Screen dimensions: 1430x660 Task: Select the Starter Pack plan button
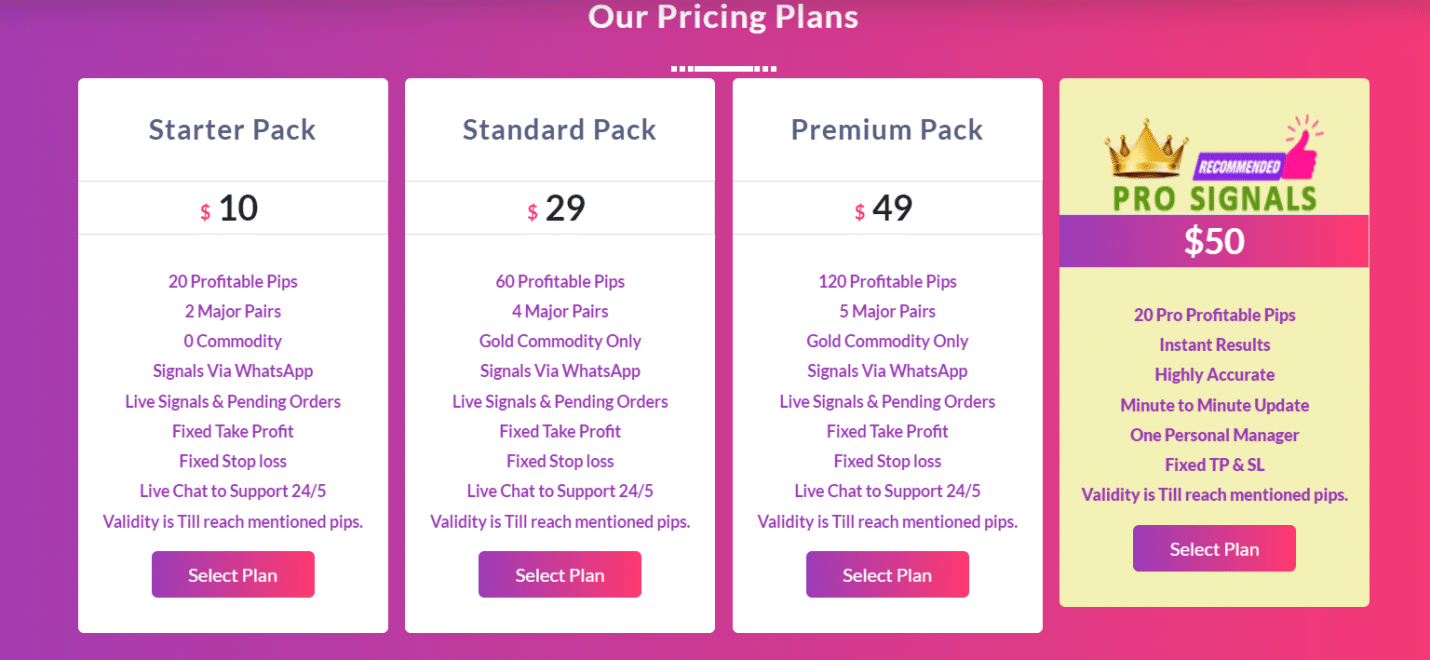tap(233, 575)
